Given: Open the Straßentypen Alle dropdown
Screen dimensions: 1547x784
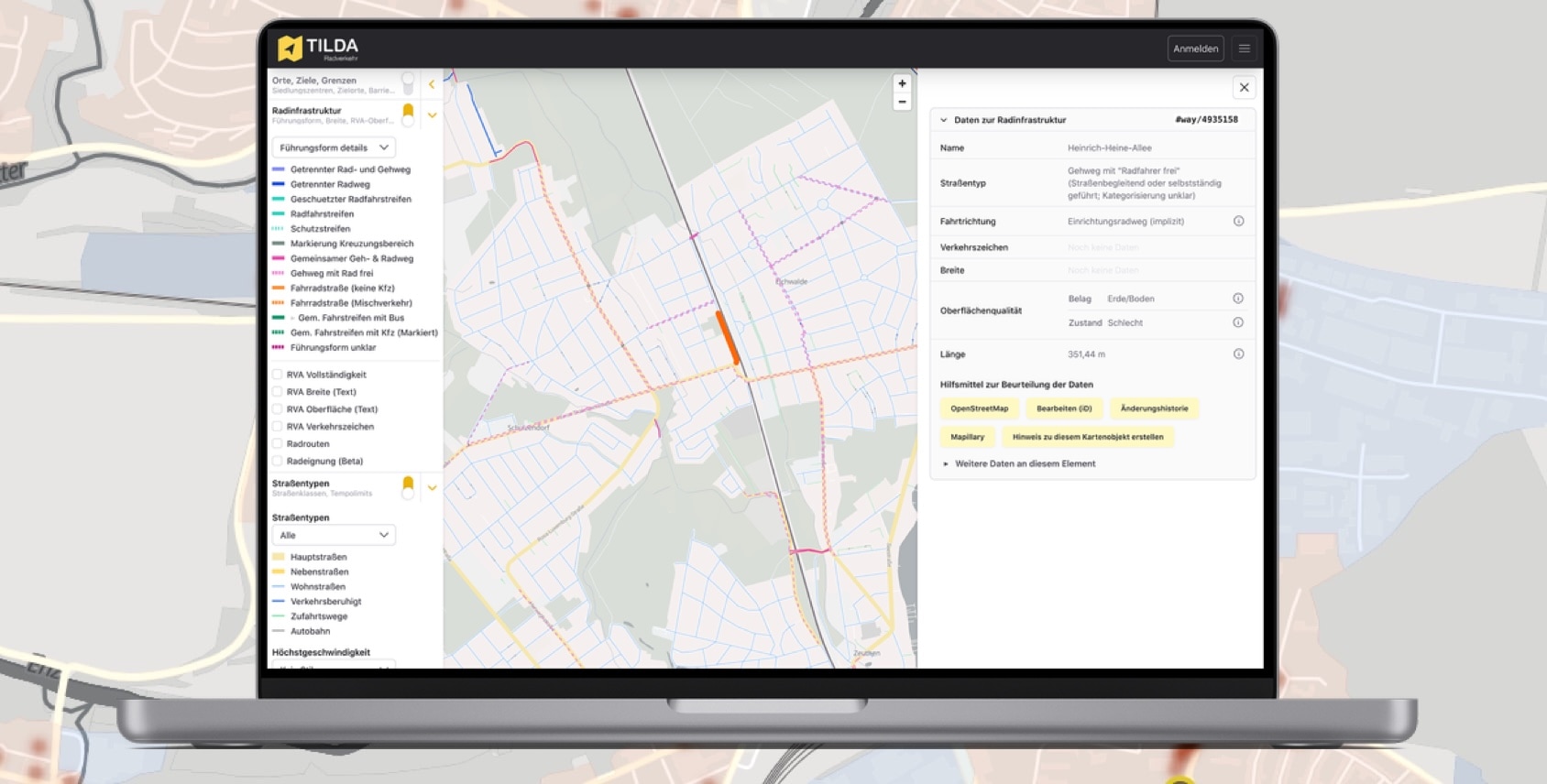Looking at the screenshot, I should pos(334,535).
